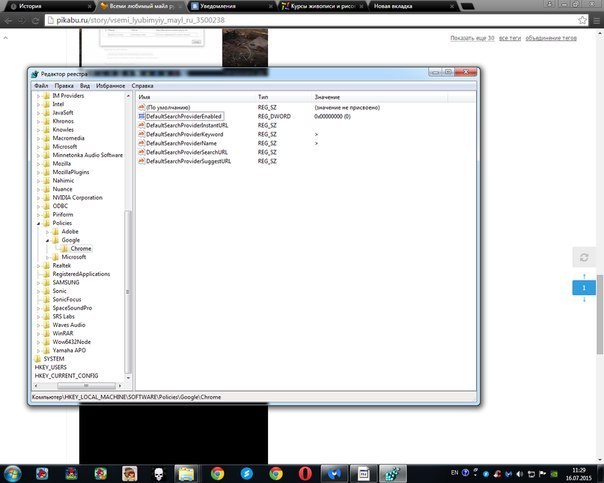The height and width of the screenshot is (483, 604).
Task: Open the Правка menu
Action: click(x=64, y=86)
